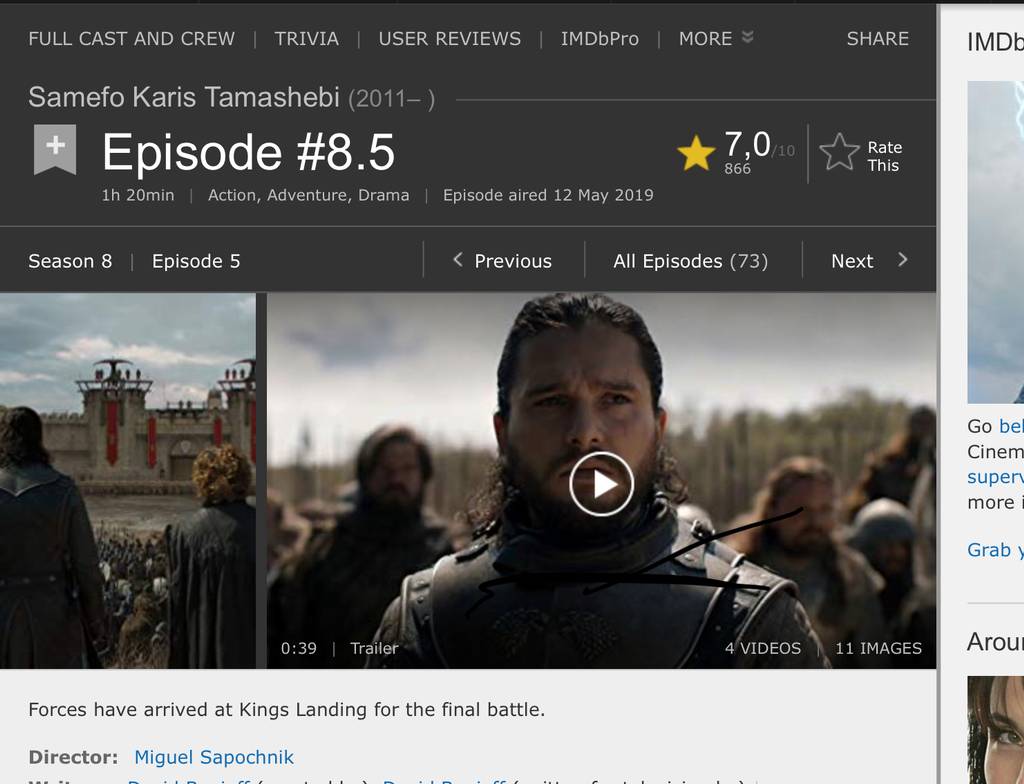Click 'Episode aired 12 May 2019' text
Image resolution: width=1024 pixels, height=784 pixels.
[x=548, y=195]
